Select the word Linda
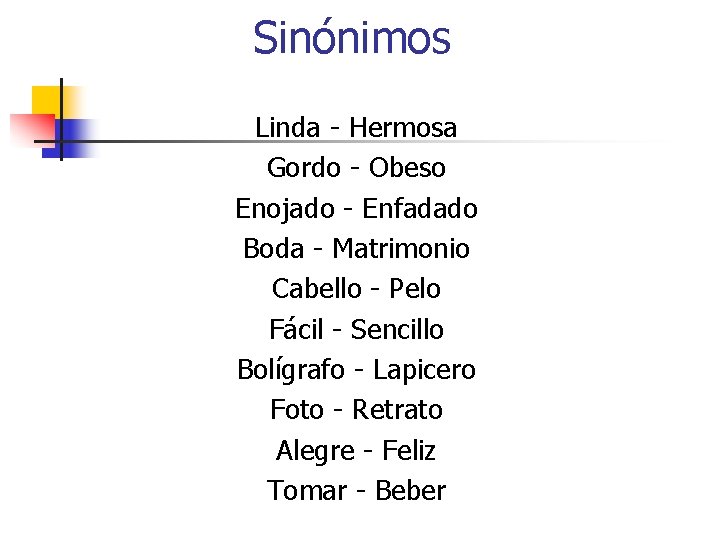Viewport: 720px width, 540px height. pyautogui.click(x=287, y=128)
